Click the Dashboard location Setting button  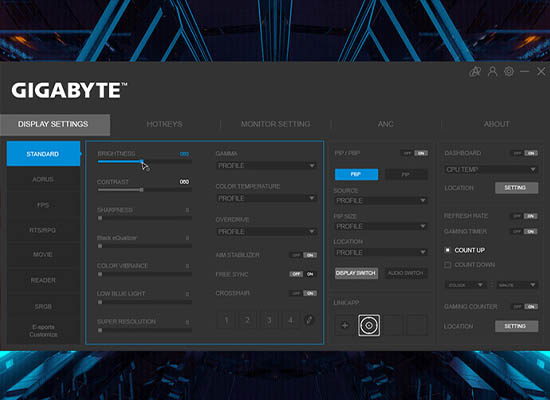click(516, 188)
